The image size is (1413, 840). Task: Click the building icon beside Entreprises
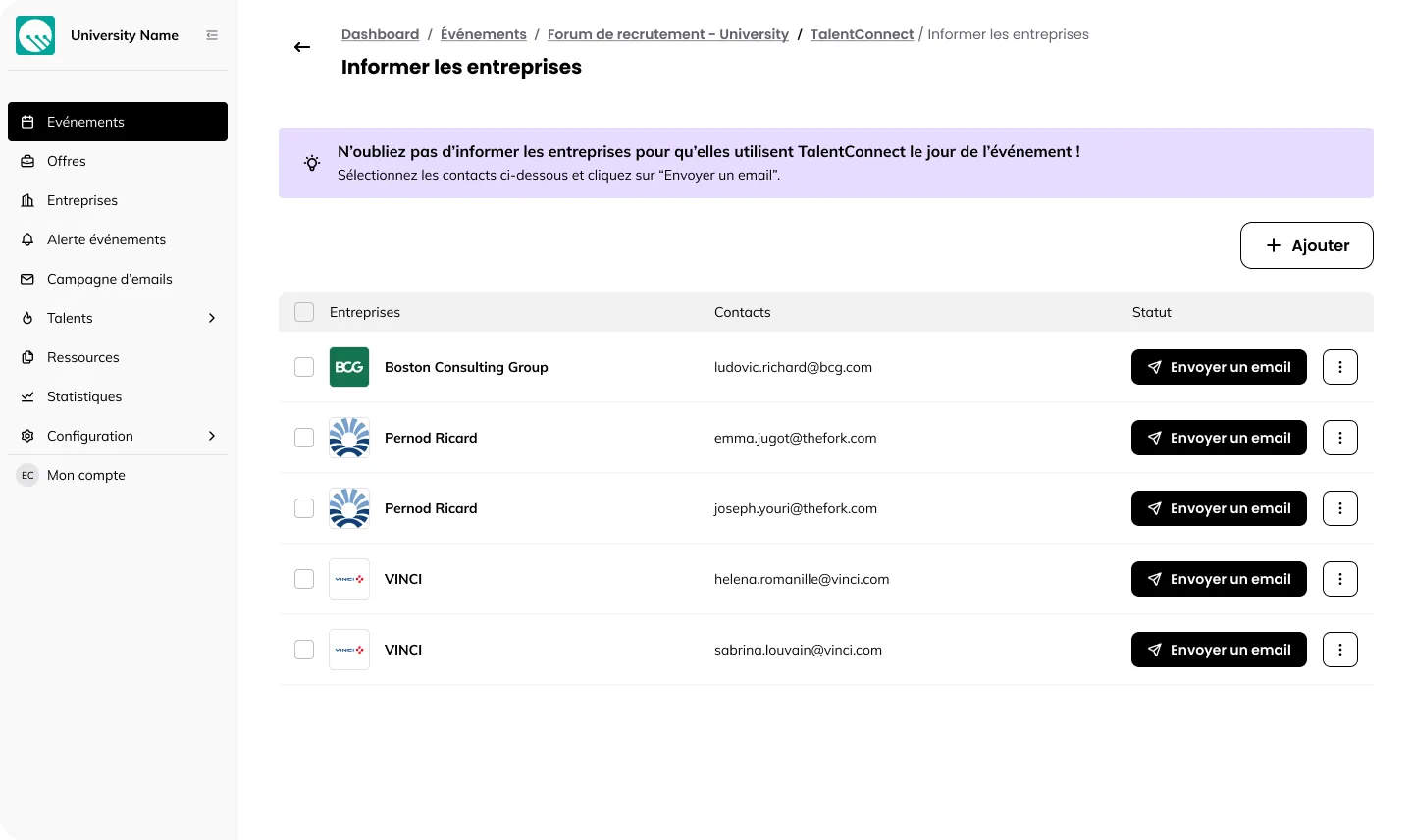[27, 200]
